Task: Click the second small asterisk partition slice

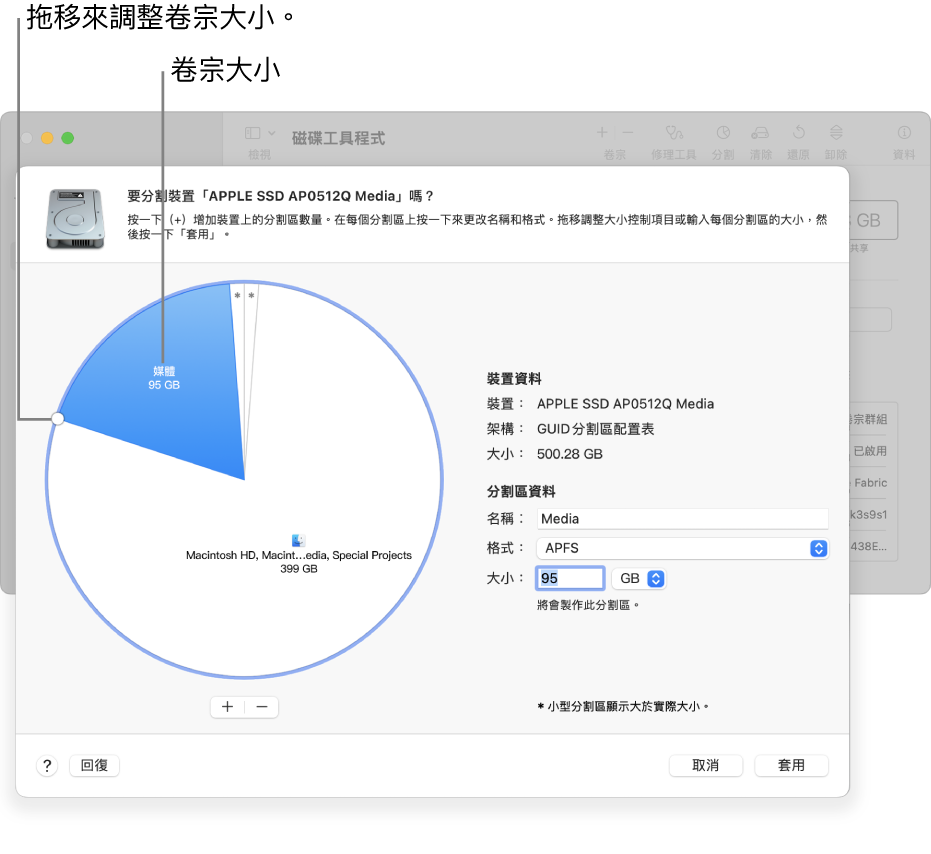Action: 252,296
